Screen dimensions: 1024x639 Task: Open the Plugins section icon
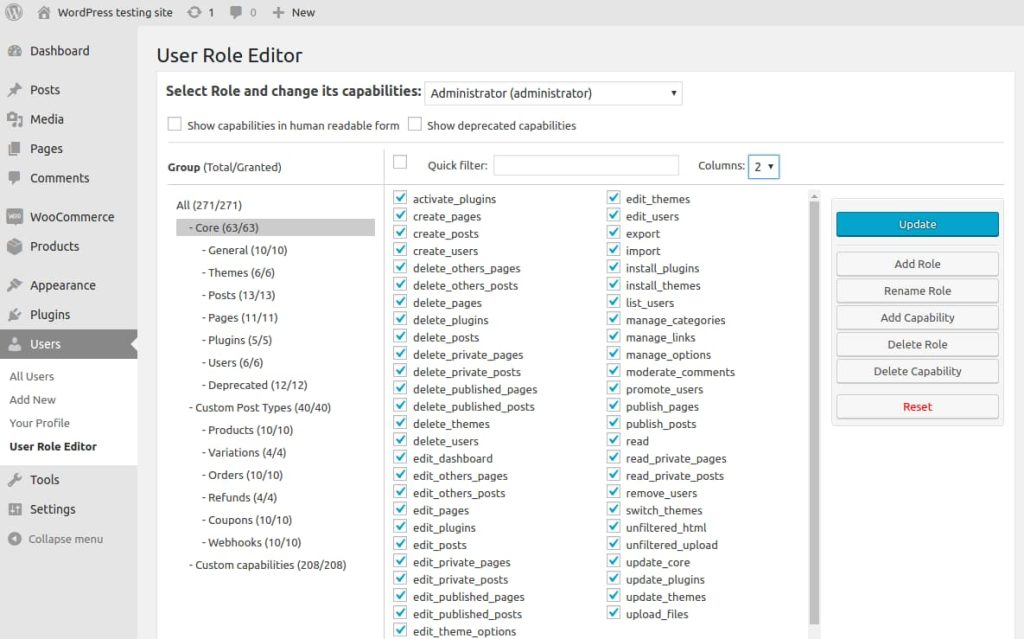pos(14,314)
